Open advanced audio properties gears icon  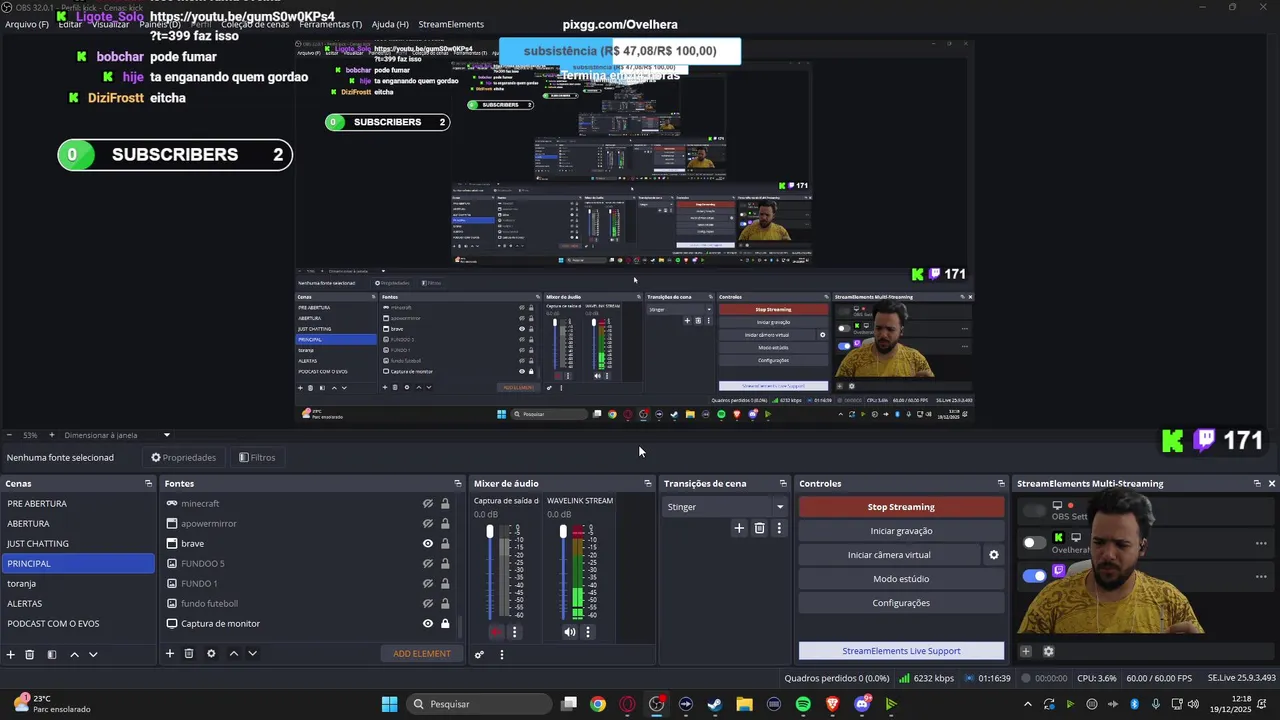point(479,655)
